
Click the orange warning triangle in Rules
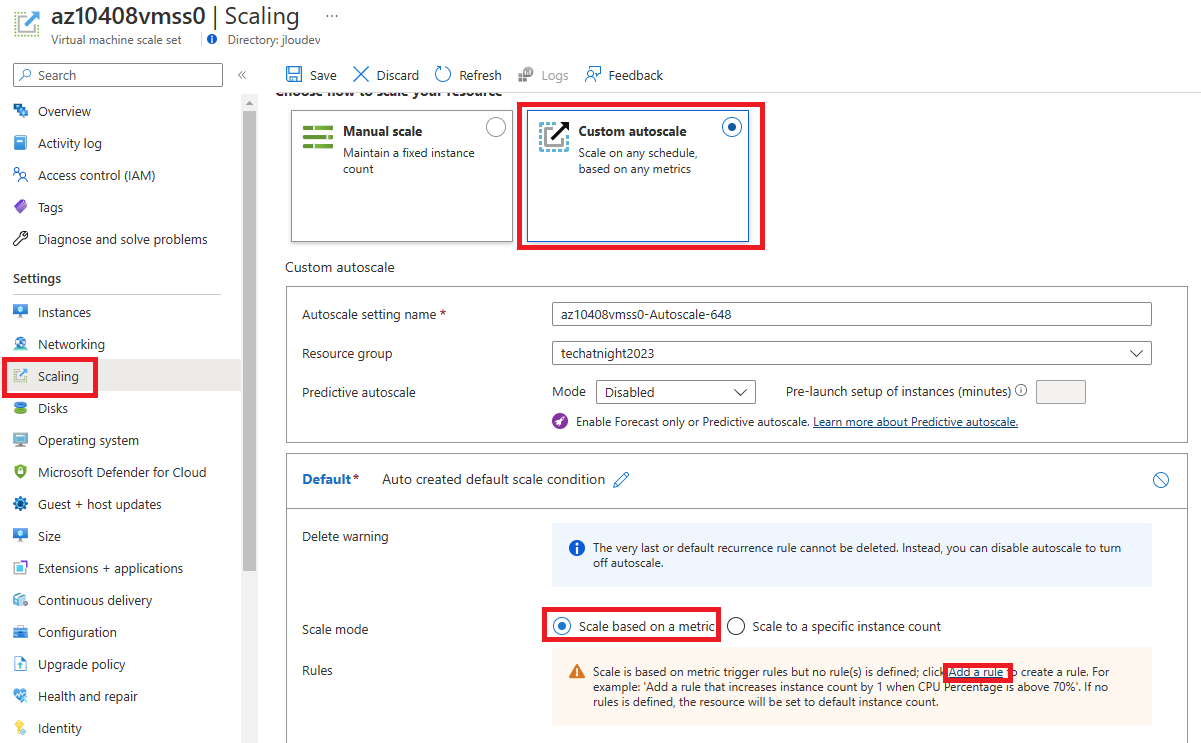[x=577, y=672]
